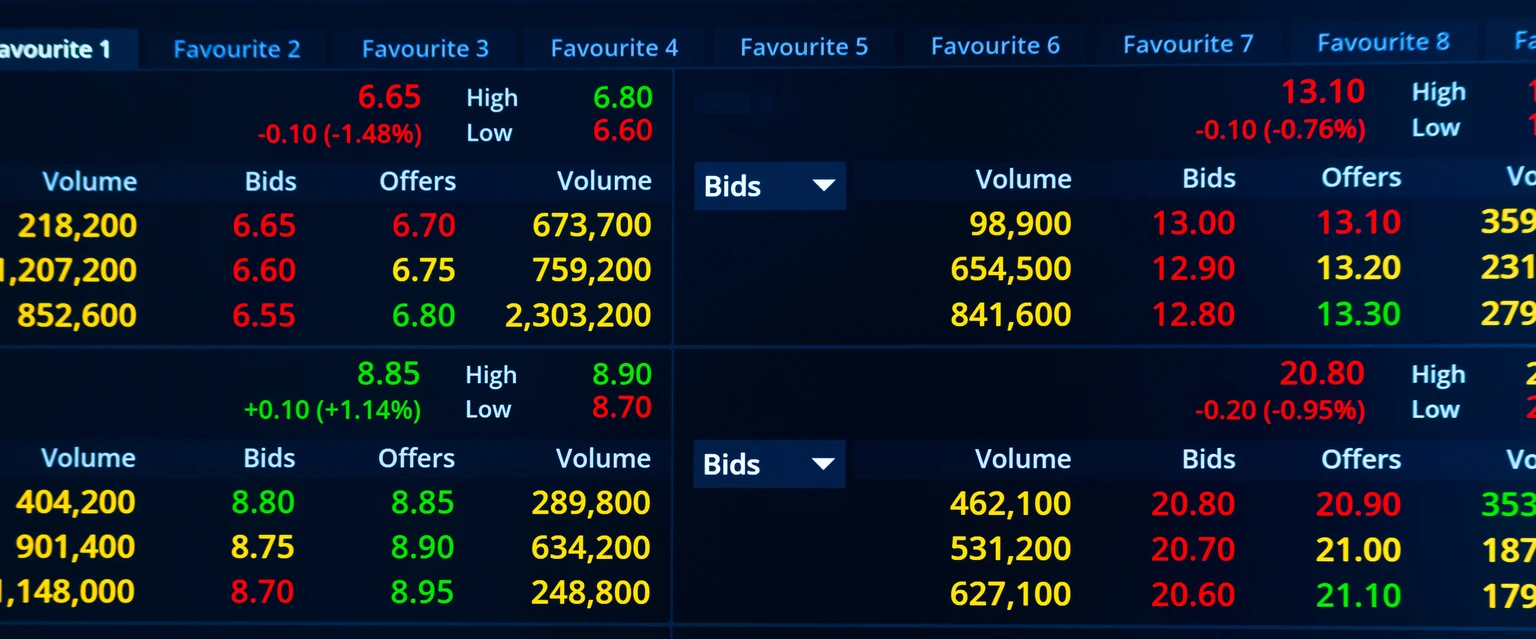Click the 13.00 bid price
1536x639 pixels.
1193,222
